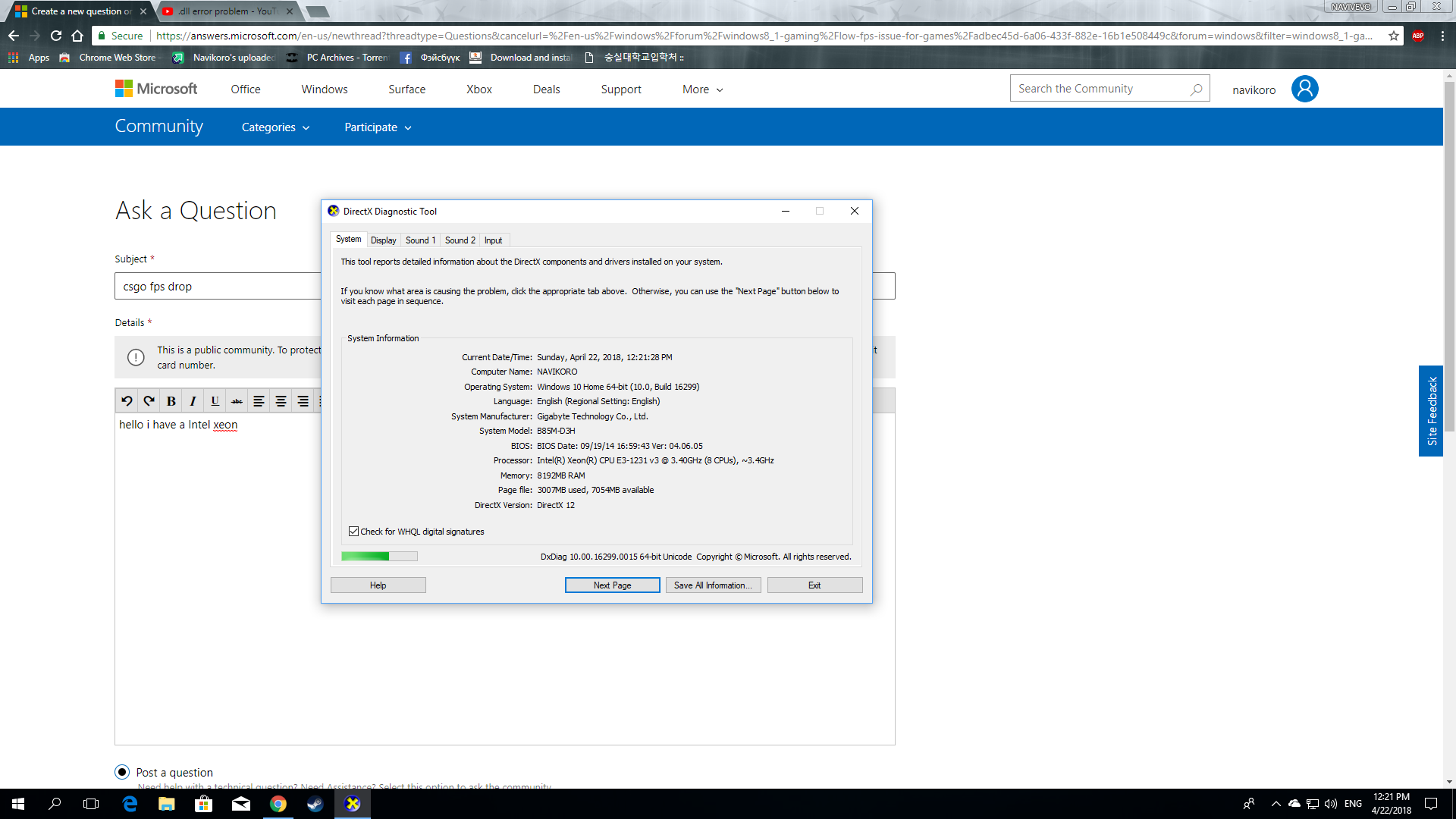Align text left in editor toolbar

click(259, 401)
